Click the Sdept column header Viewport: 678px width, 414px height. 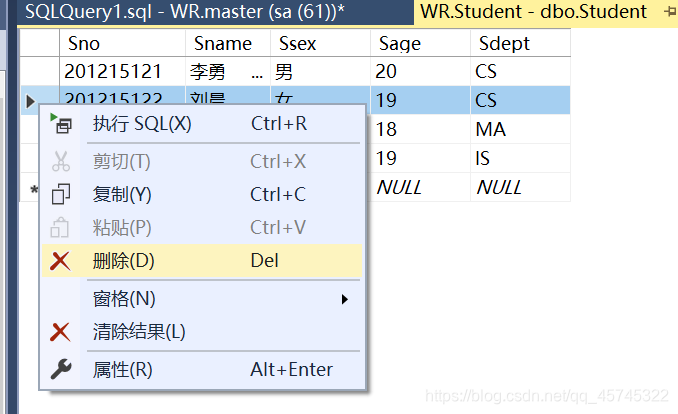[x=521, y=43]
